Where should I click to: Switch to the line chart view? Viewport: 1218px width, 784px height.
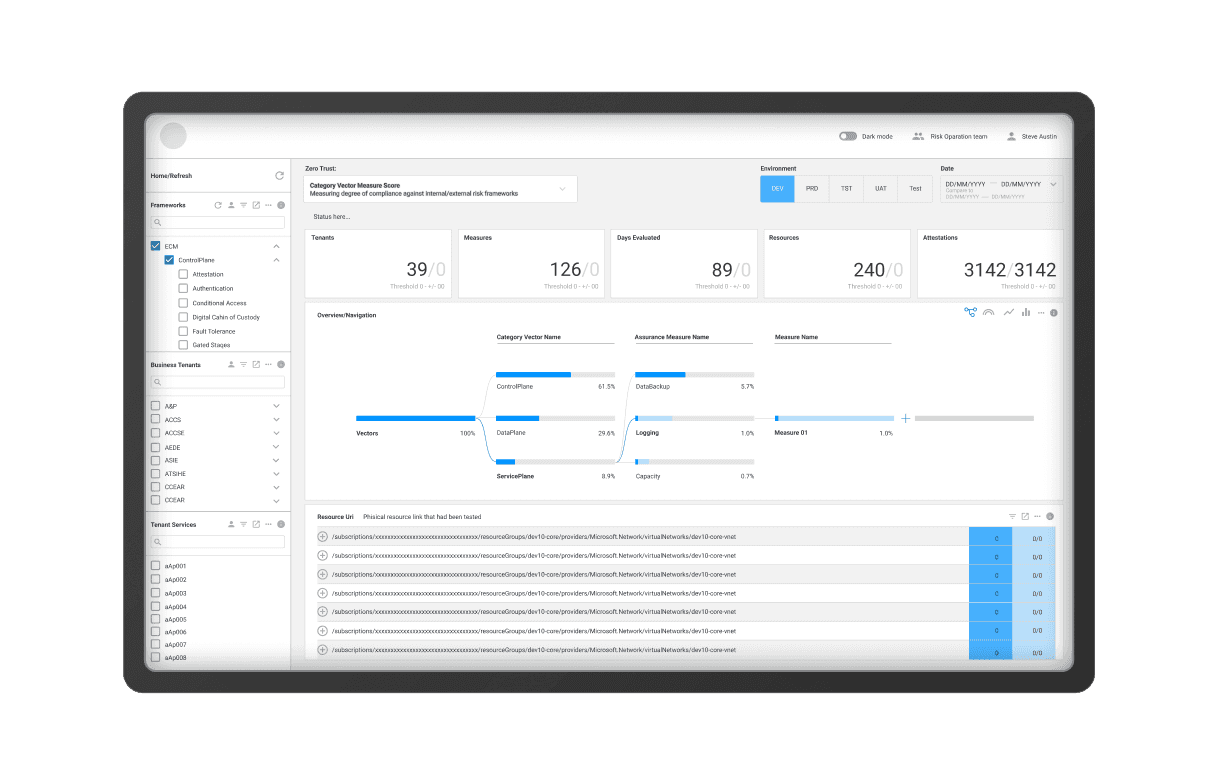(1009, 312)
